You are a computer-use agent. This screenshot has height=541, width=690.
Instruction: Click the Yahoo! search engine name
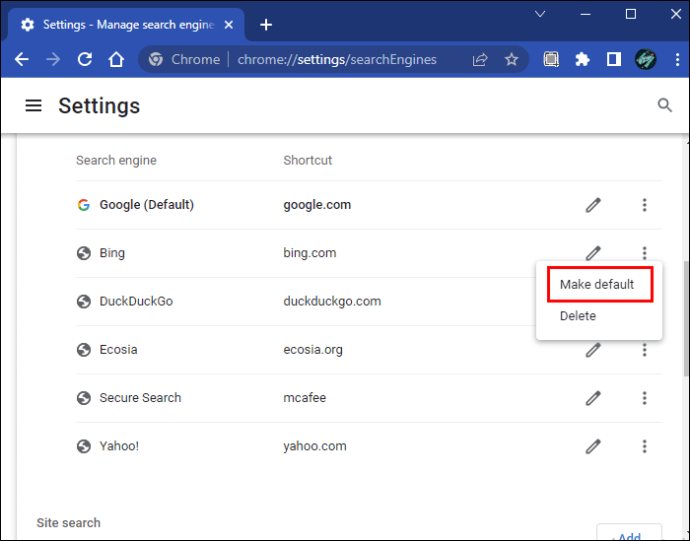[x=119, y=446]
